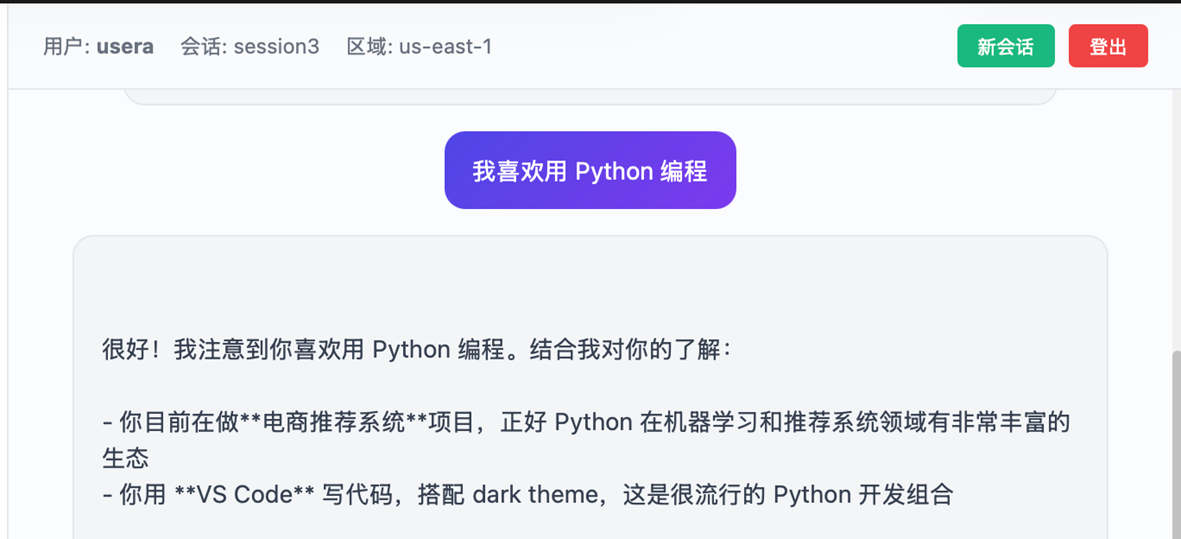The width and height of the screenshot is (1181, 539).
Task: Click the purple "我喜欢用 Python 编程" message bubble
Action: point(590,171)
